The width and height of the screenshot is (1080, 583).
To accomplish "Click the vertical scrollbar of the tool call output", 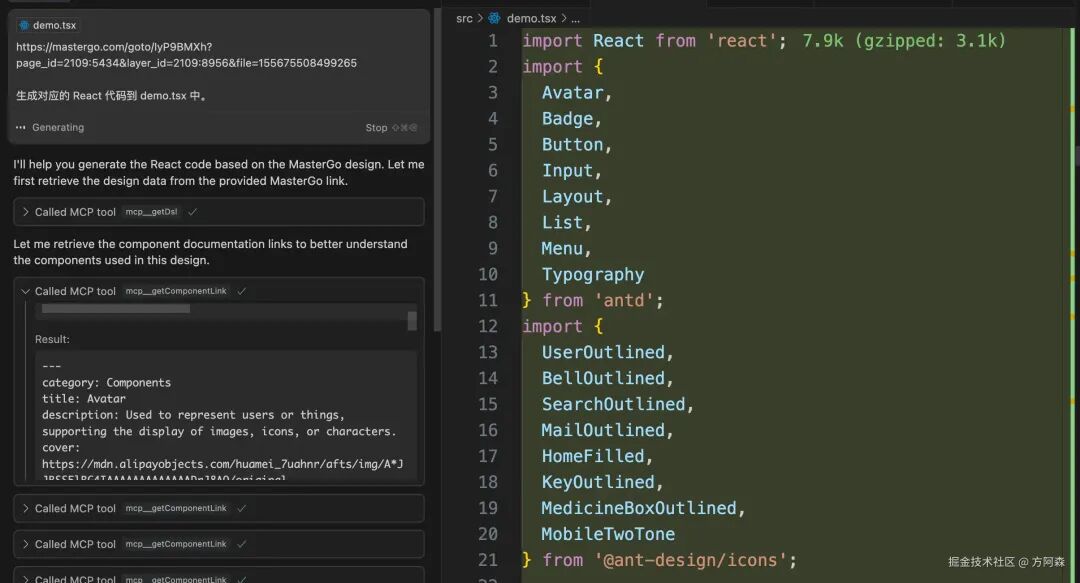I will click(x=412, y=320).
